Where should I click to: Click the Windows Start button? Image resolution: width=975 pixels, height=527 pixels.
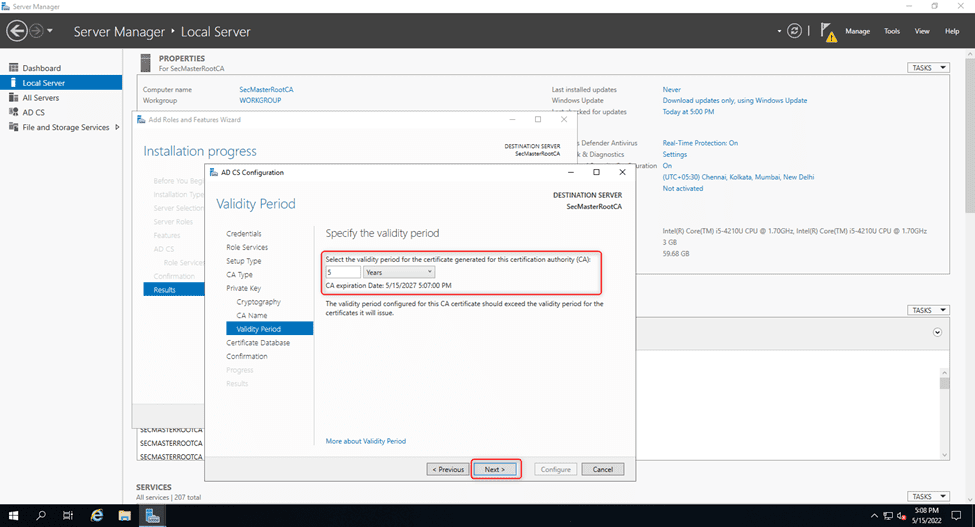pyautogui.click(x=13, y=516)
